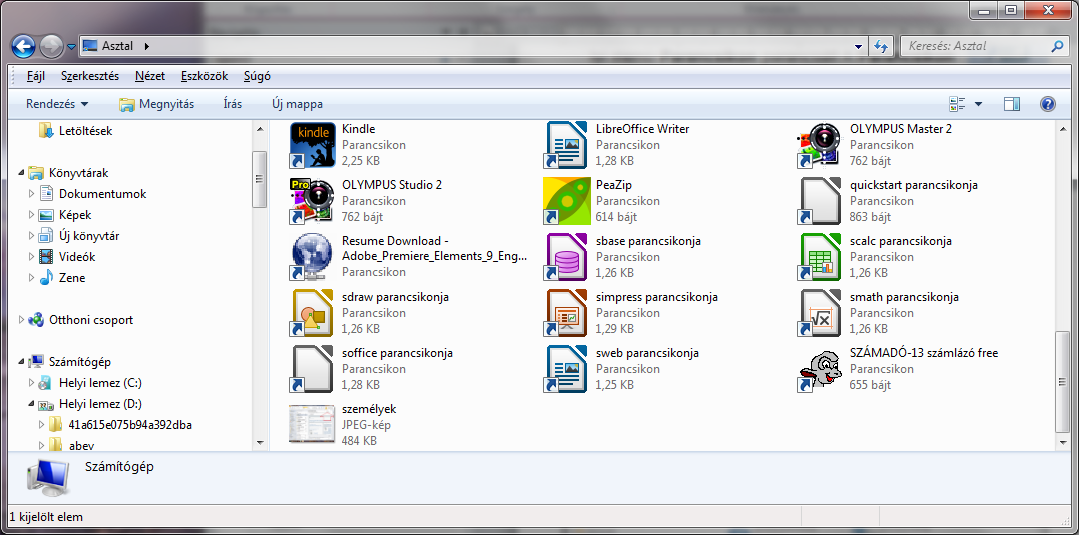Open the Szerkesztés menu
1079x535 pixels.
coord(90,76)
